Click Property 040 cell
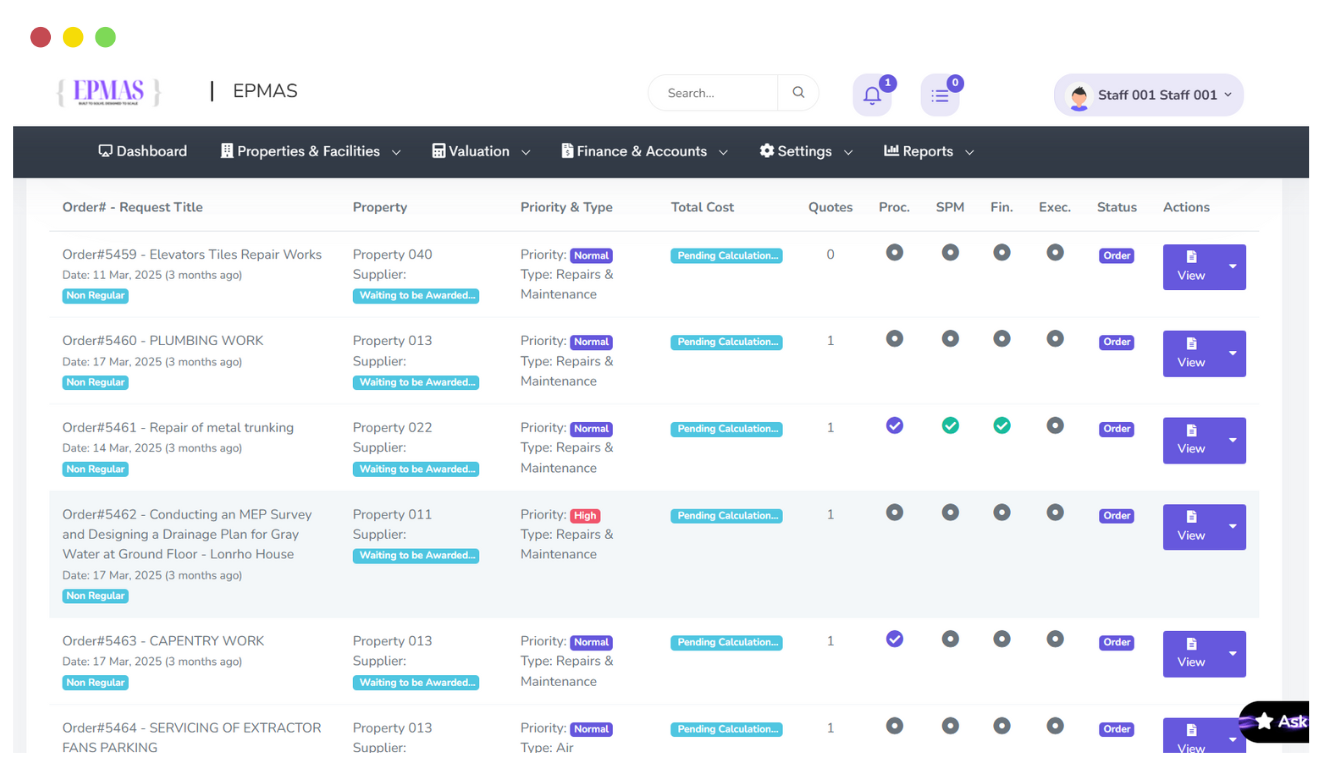Viewport: 1322px width, 764px height. pos(393,254)
